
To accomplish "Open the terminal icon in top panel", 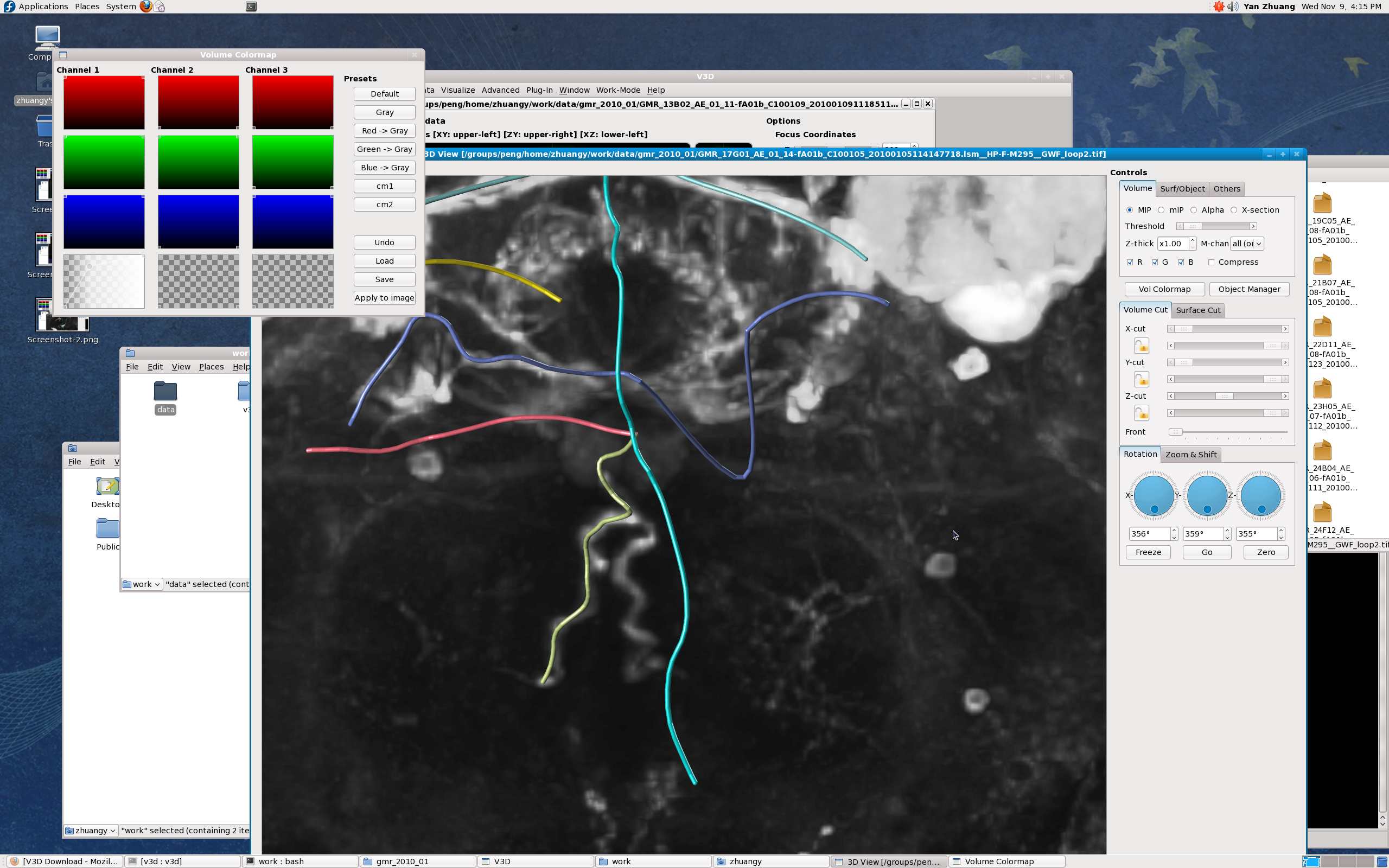I will point(251,7).
